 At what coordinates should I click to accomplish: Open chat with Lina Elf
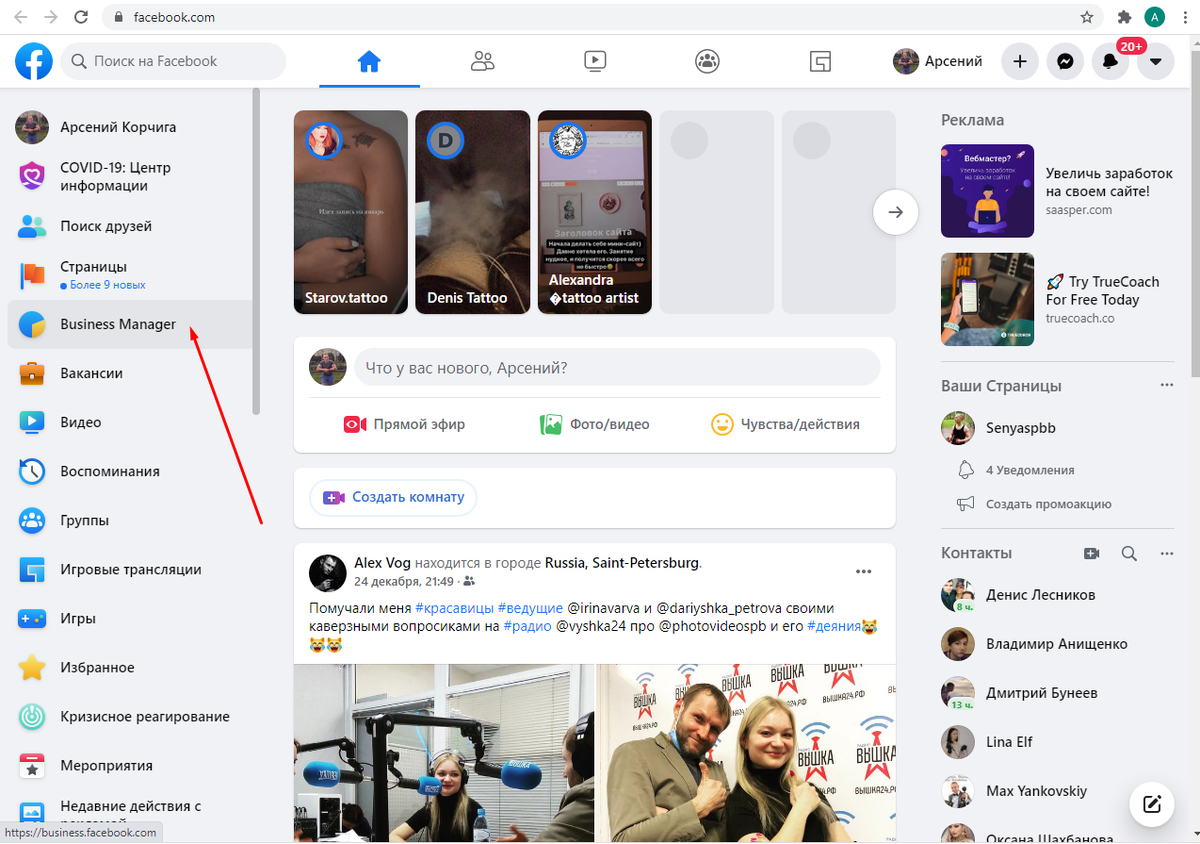(x=1058, y=742)
